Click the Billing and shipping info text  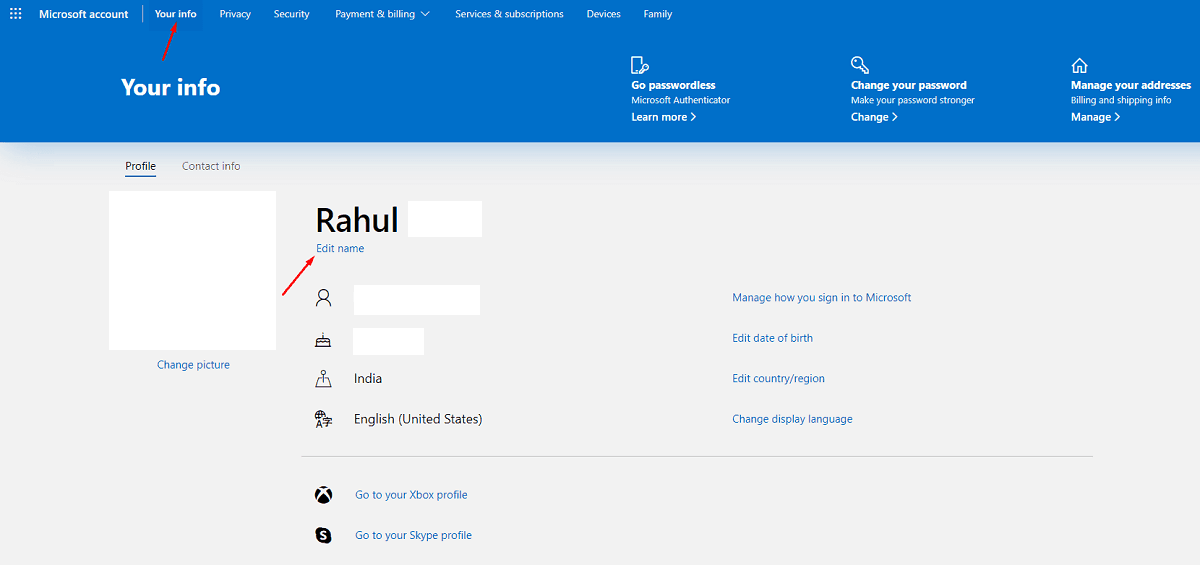[1121, 100]
